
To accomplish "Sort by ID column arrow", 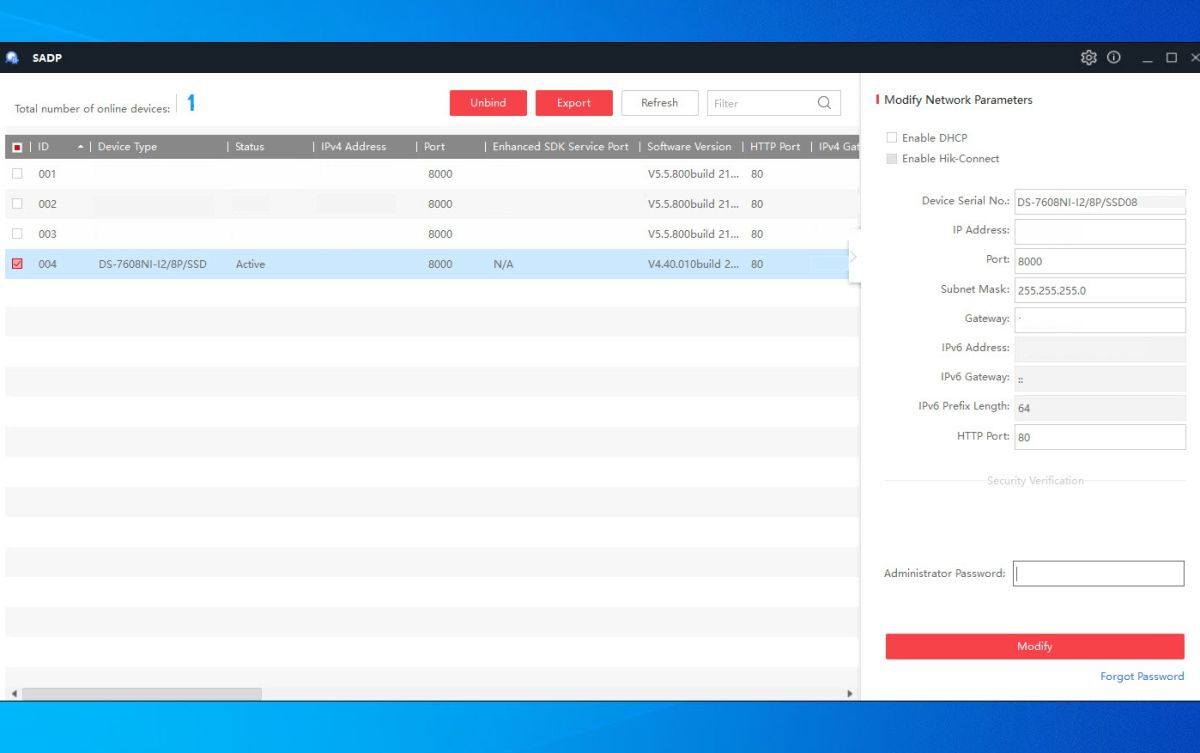I will point(80,147).
